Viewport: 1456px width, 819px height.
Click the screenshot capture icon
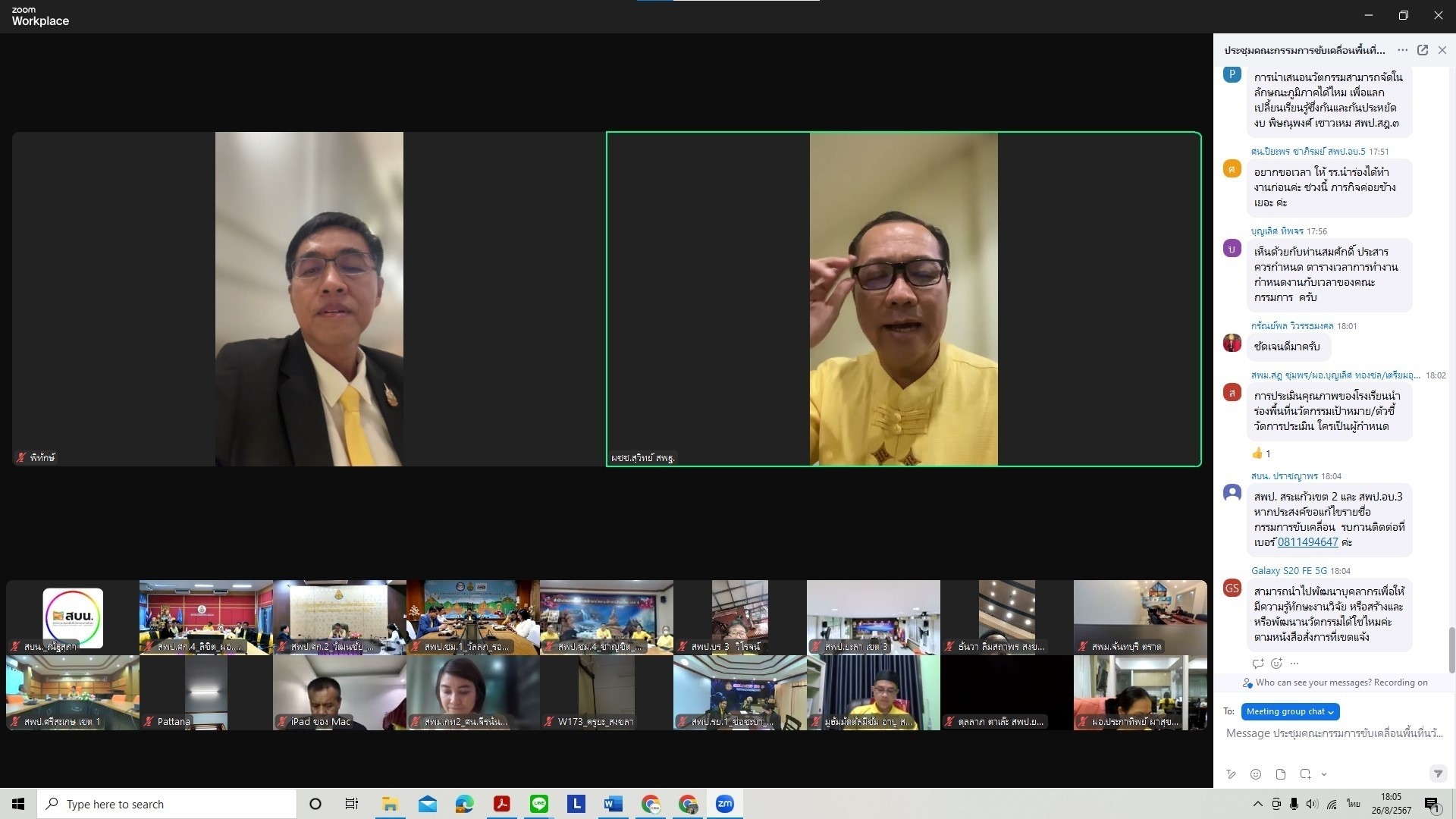1305,774
